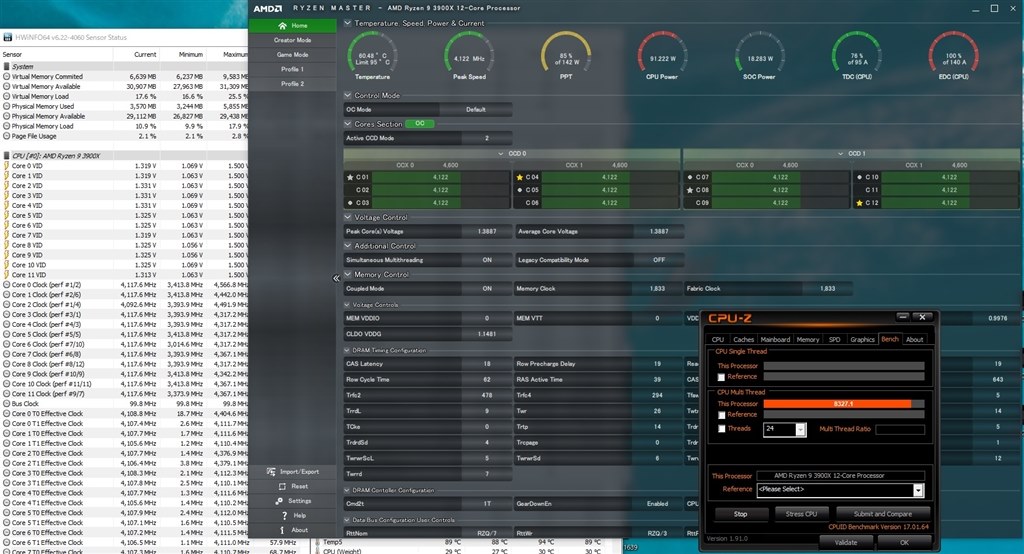Check the Threads checkbox in CPU-Z
The image size is (1024, 554).
721,429
